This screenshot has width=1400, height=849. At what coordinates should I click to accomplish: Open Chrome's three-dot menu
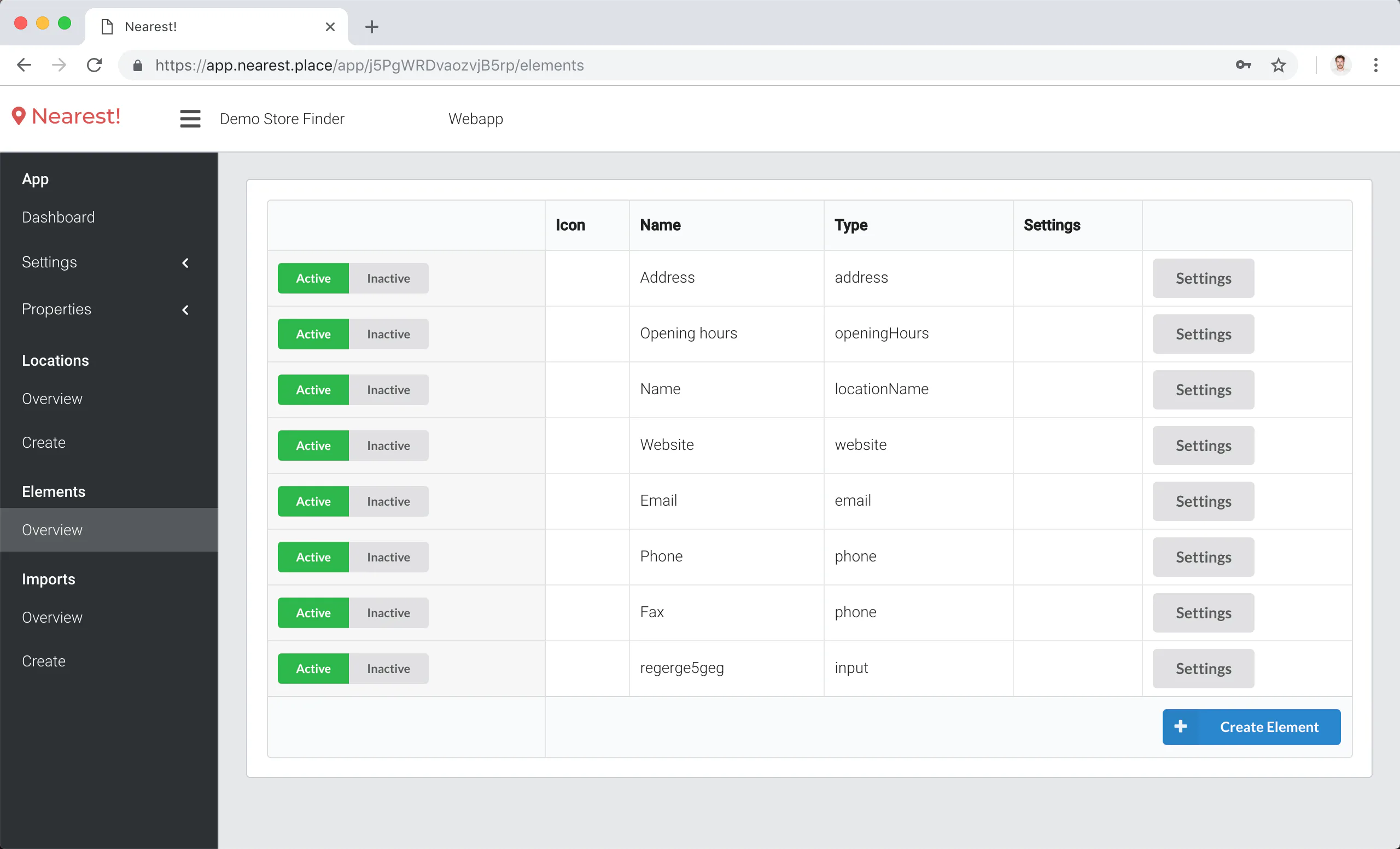point(1375,65)
